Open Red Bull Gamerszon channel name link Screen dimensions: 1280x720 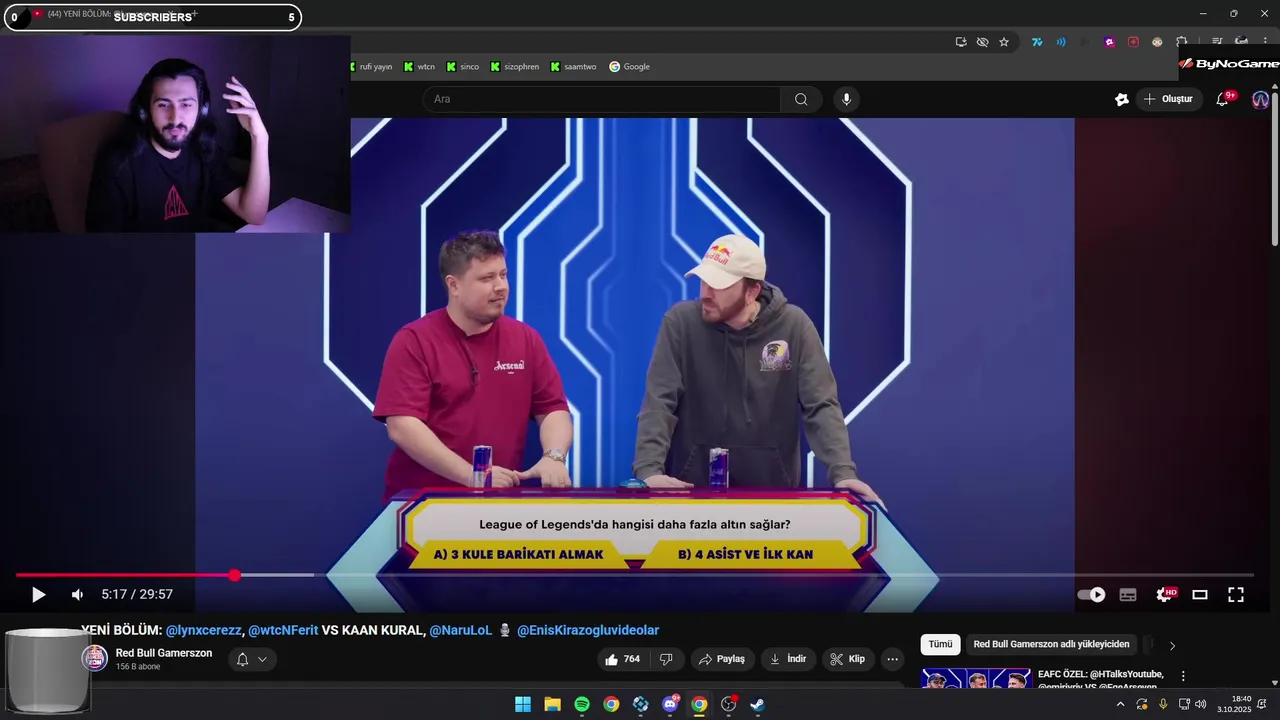click(x=164, y=653)
